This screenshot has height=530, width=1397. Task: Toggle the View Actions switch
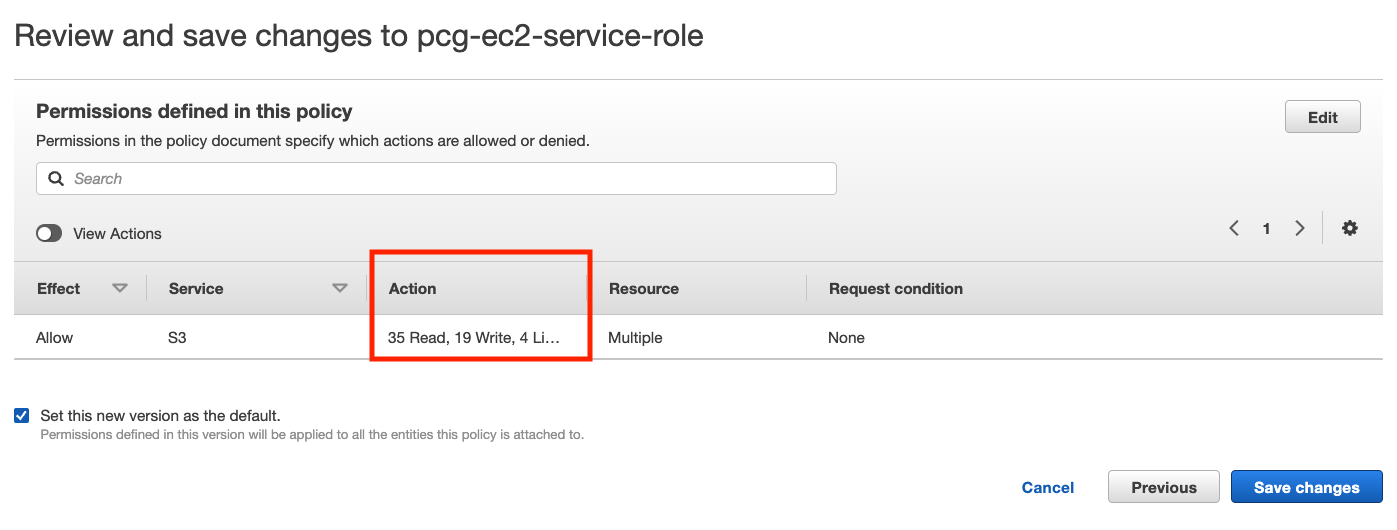tap(49, 233)
